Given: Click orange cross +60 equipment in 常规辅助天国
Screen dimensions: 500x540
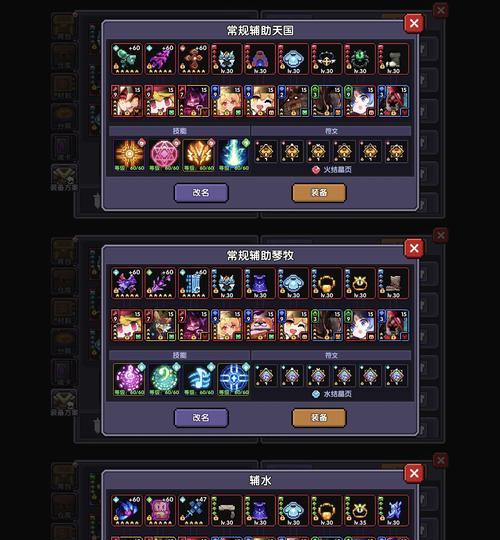Looking at the screenshot, I should coord(194,59).
